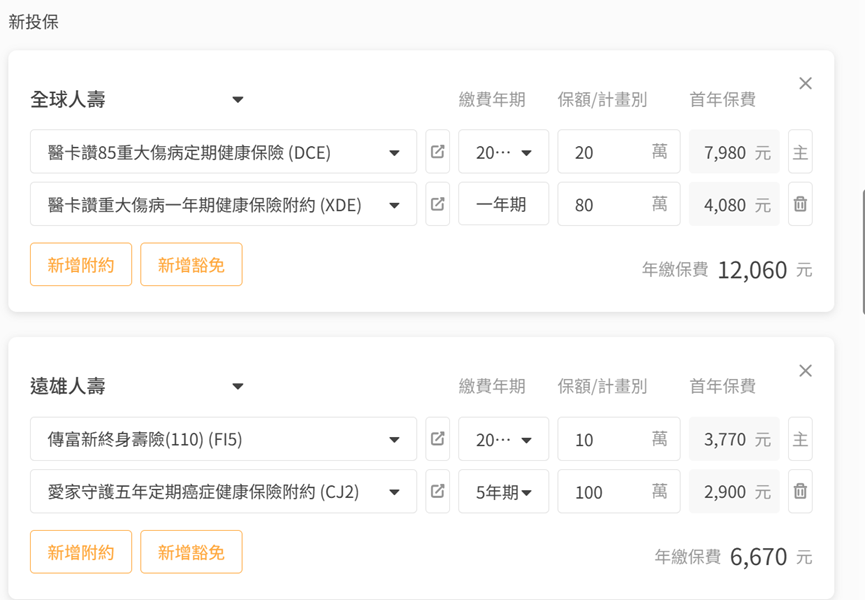Screen dimensions: 865x600
Task: Click the coverage amount field showing 80
Action: click(605, 205)
